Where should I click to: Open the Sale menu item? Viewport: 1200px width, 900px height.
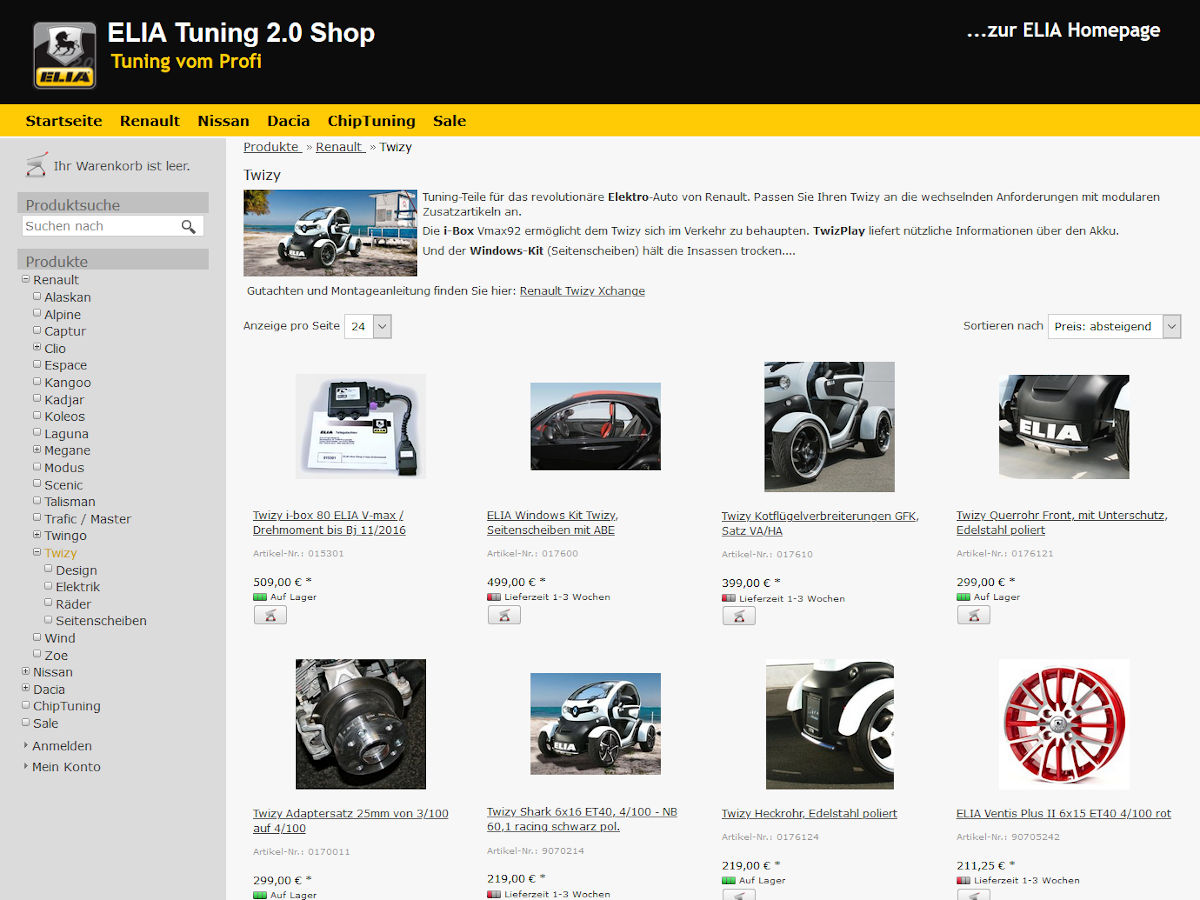(x=449, y=121)
